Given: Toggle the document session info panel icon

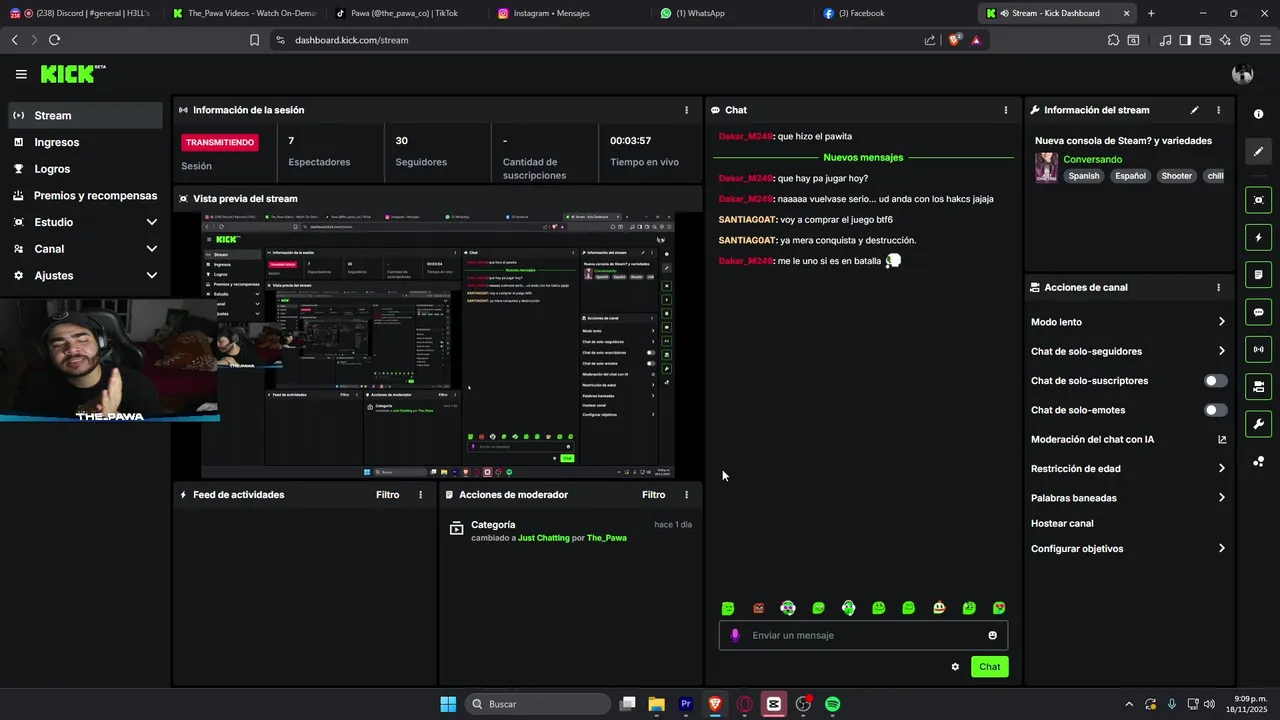Looking at the screenshot, I should (x=1258, y=275).
